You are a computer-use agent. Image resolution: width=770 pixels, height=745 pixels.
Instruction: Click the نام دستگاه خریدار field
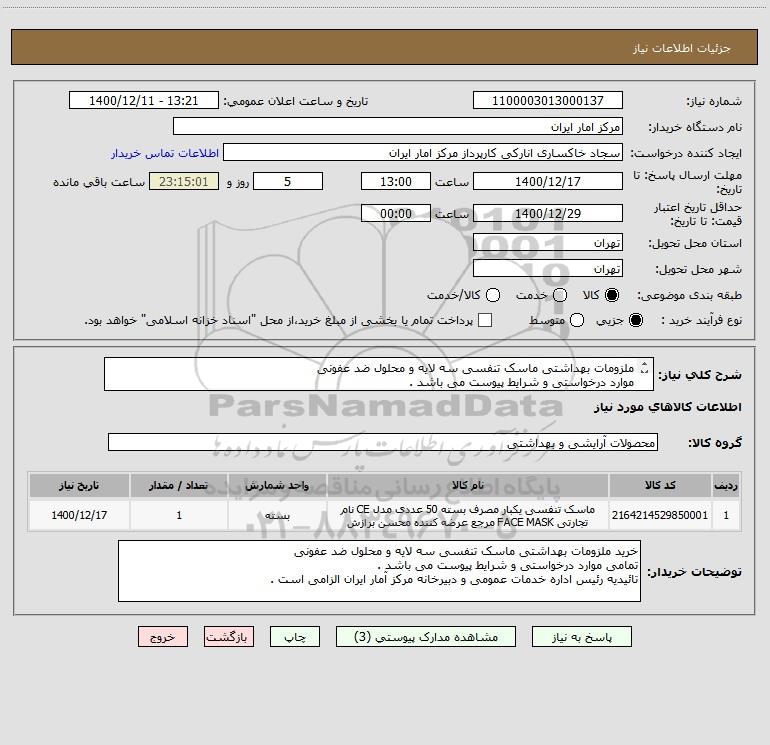click(398, 127)
